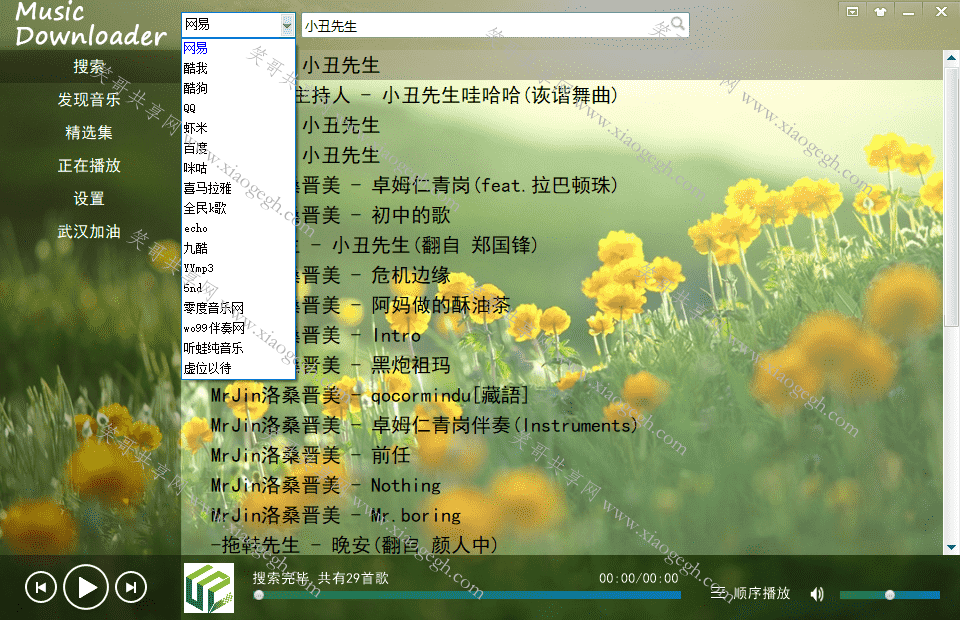
Task: Open the 搜索 sidebar page
Action: pyautogui.click(x=89, y=66)
